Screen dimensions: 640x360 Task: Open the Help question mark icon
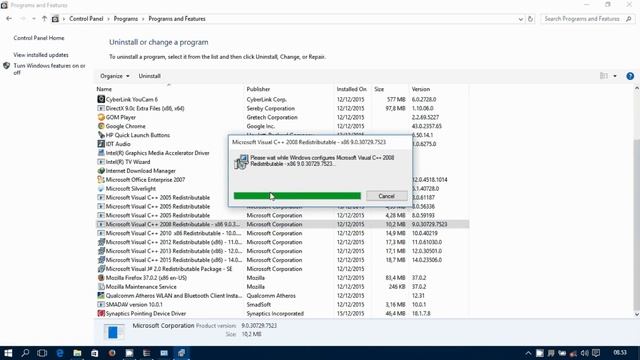pos(630,76)
